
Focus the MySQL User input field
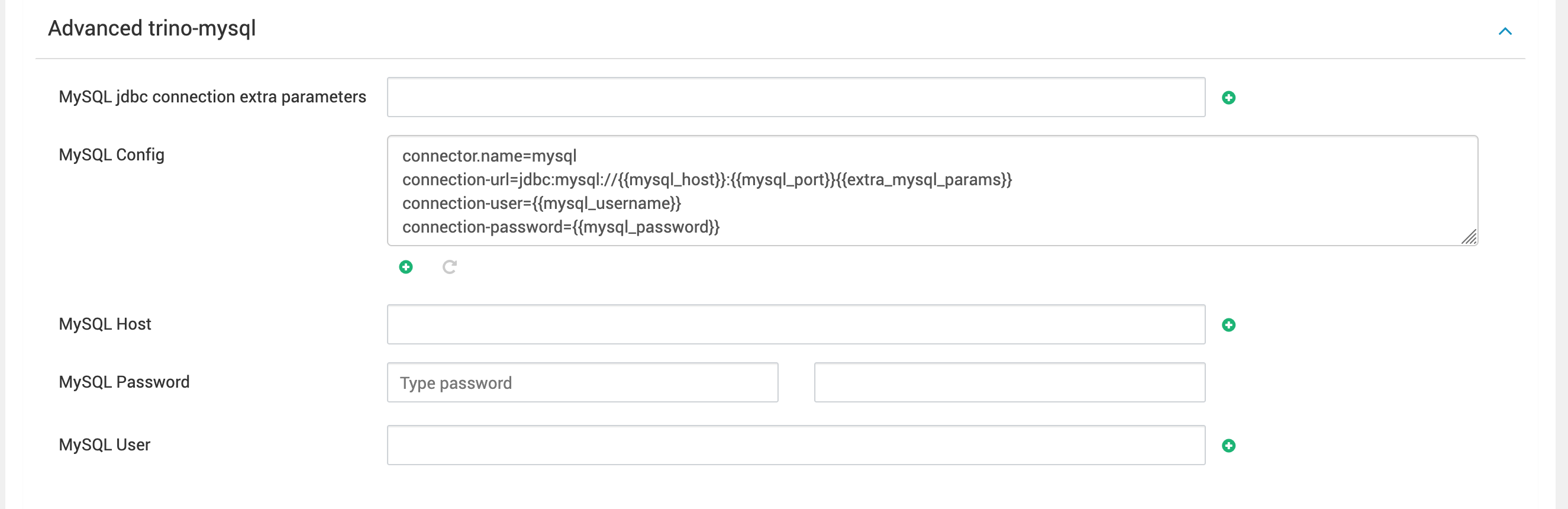coord(796,444)
